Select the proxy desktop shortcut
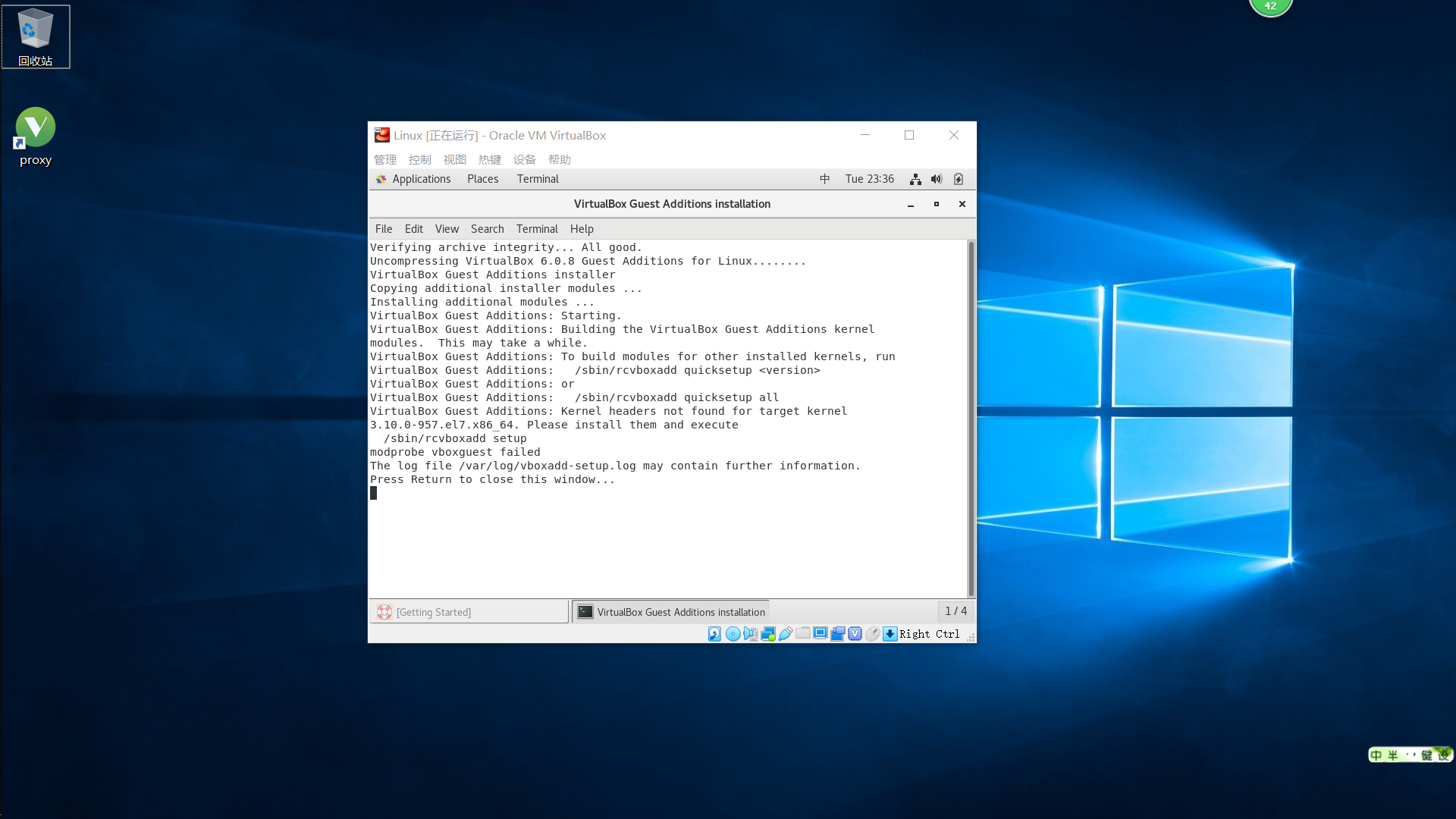Image resolution: width=1456 pixels, height=819 pixels. (x=36, y=136)
